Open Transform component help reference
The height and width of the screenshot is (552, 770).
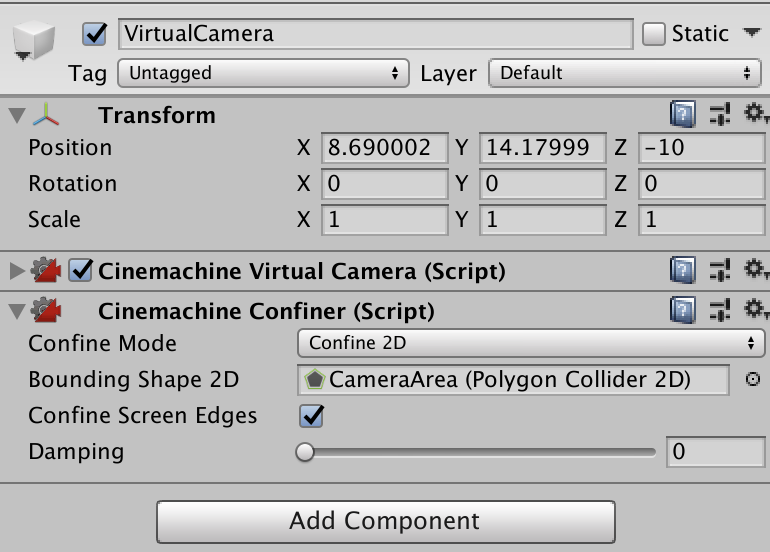tap(683, 114)
